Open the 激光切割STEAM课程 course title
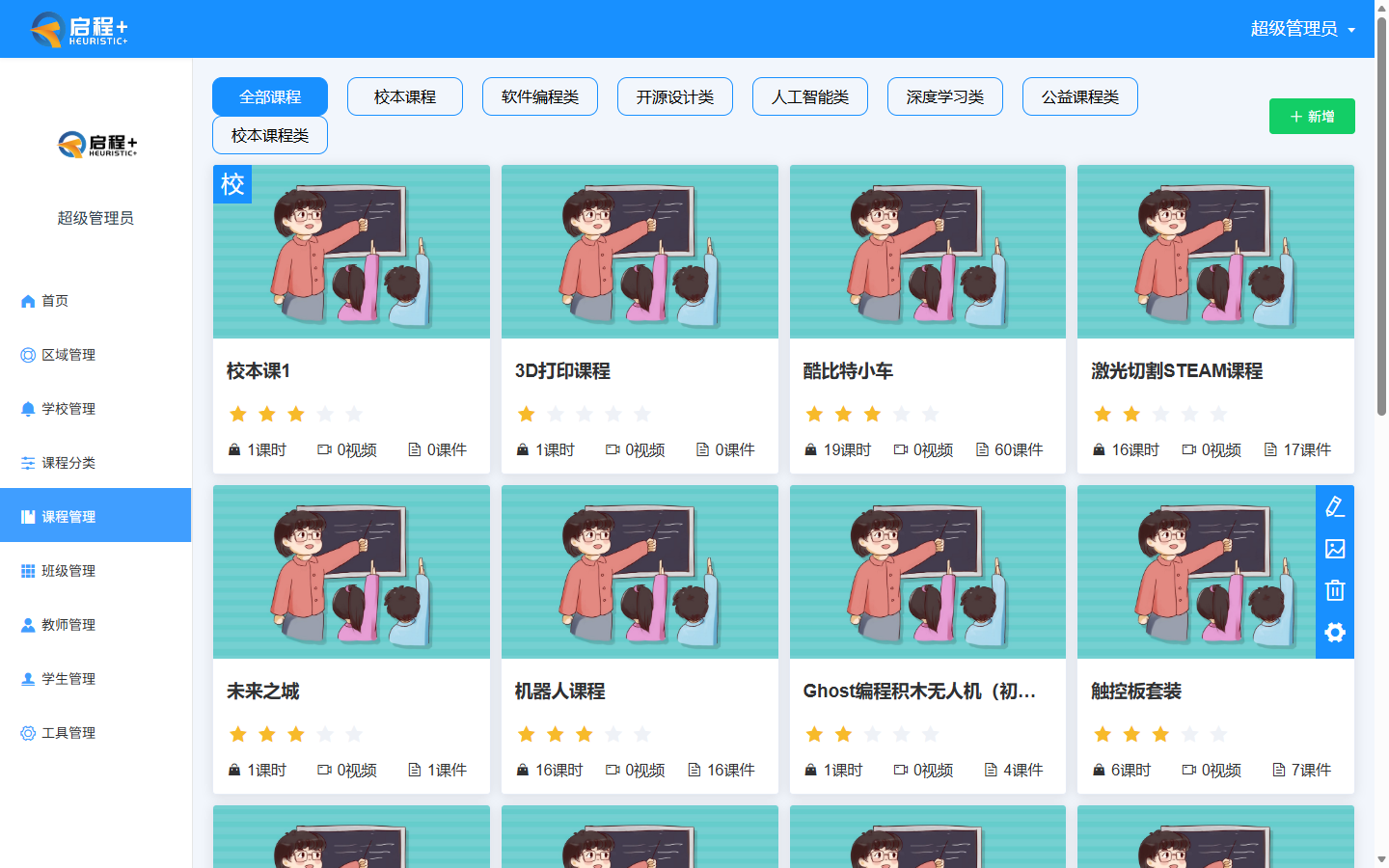Viewport: 1389px width, 868px height. (x=1177, y=371)
